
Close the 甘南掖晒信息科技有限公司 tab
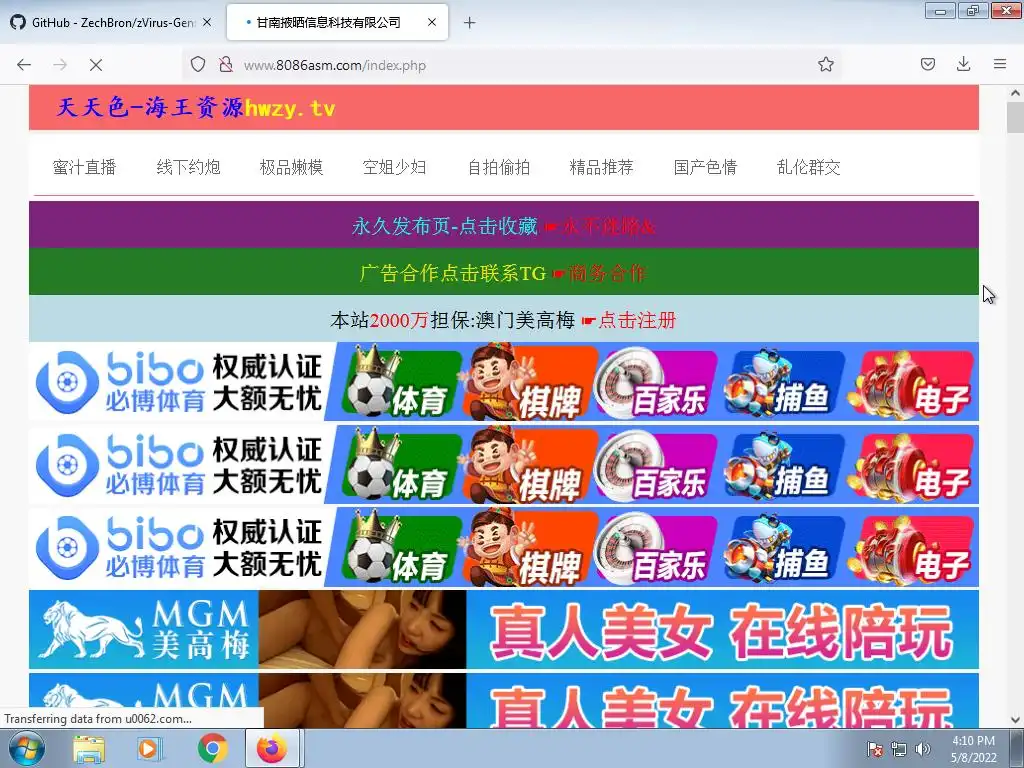pos(432,22)
